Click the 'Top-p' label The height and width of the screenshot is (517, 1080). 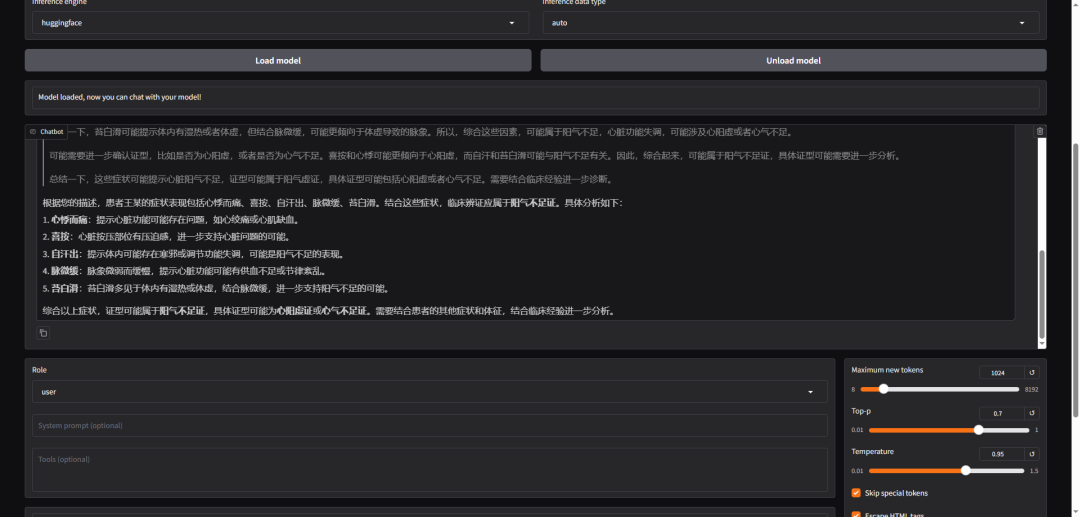(x=861, y=411)
